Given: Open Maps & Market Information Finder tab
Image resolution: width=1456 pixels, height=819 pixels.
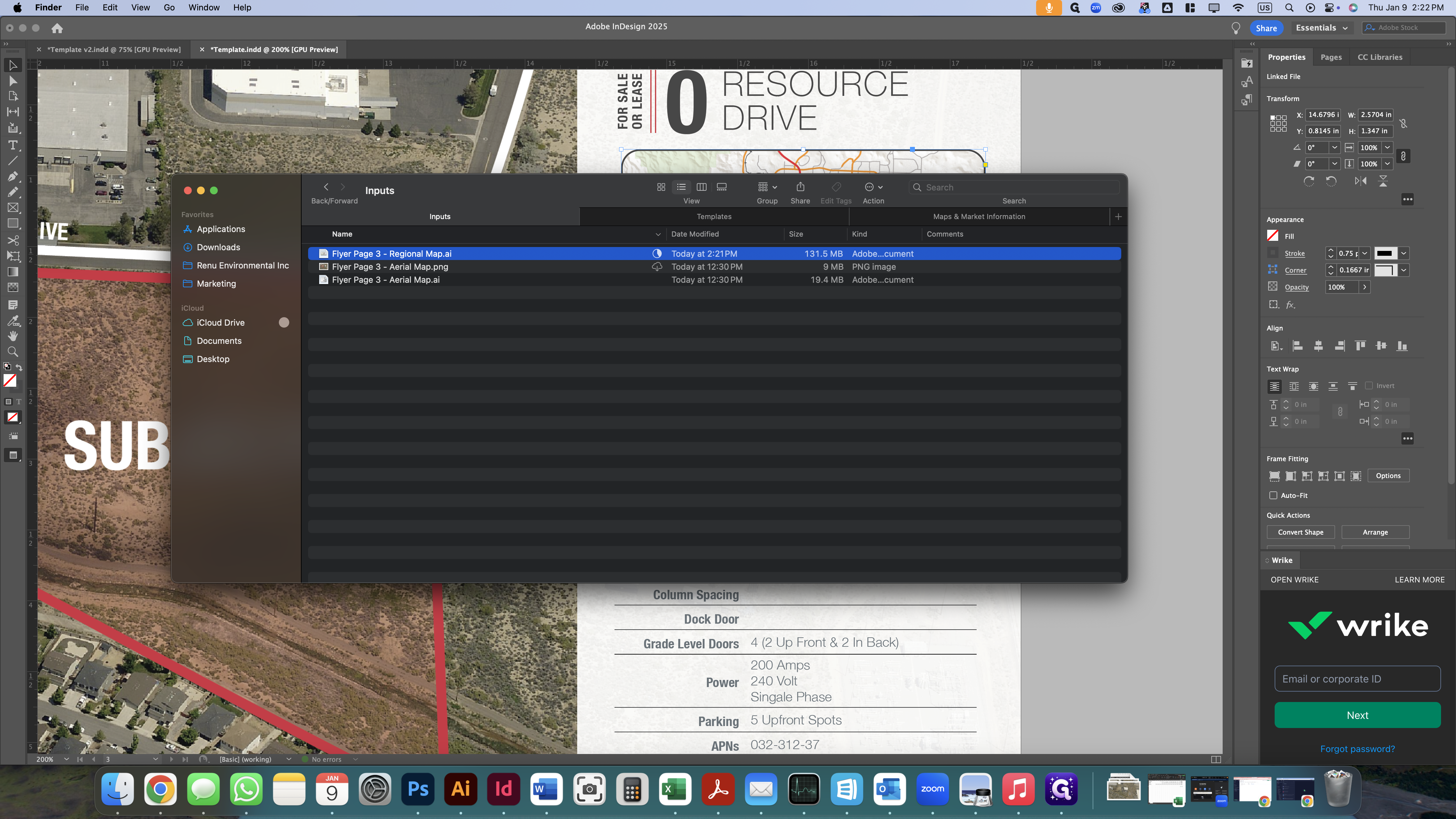Looking at the screenshot, I should [979, 216].
